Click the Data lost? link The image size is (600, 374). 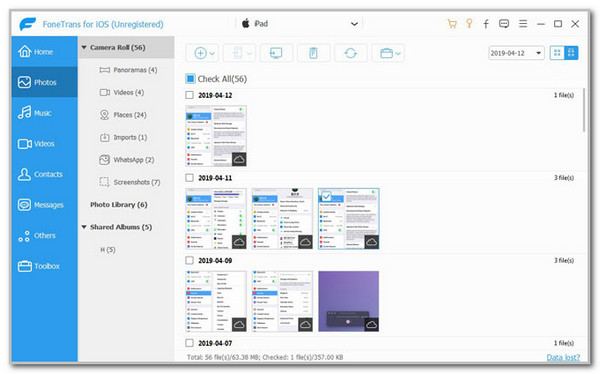[563, 357]
